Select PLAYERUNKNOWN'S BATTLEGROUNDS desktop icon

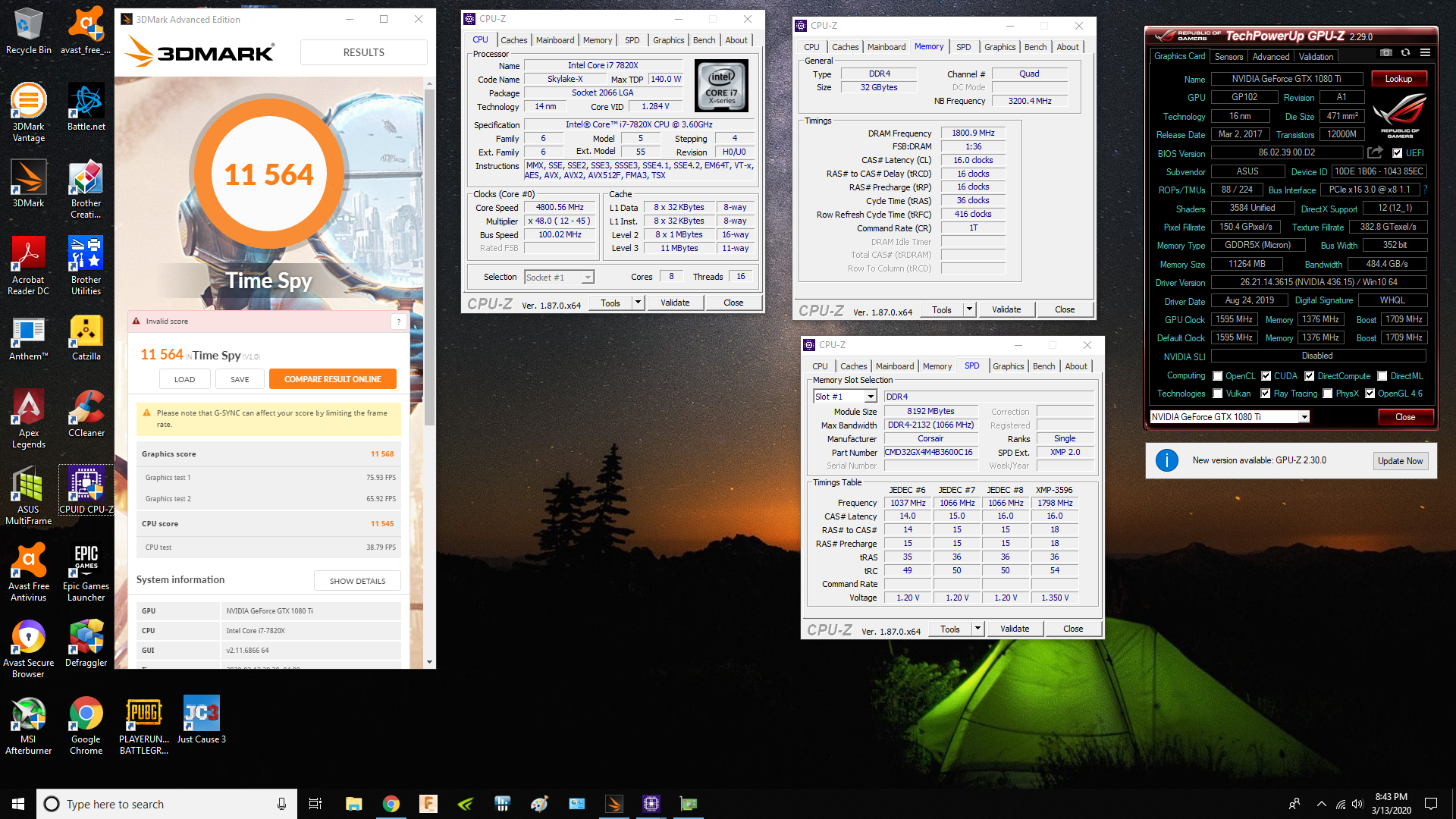pos(143,725)
